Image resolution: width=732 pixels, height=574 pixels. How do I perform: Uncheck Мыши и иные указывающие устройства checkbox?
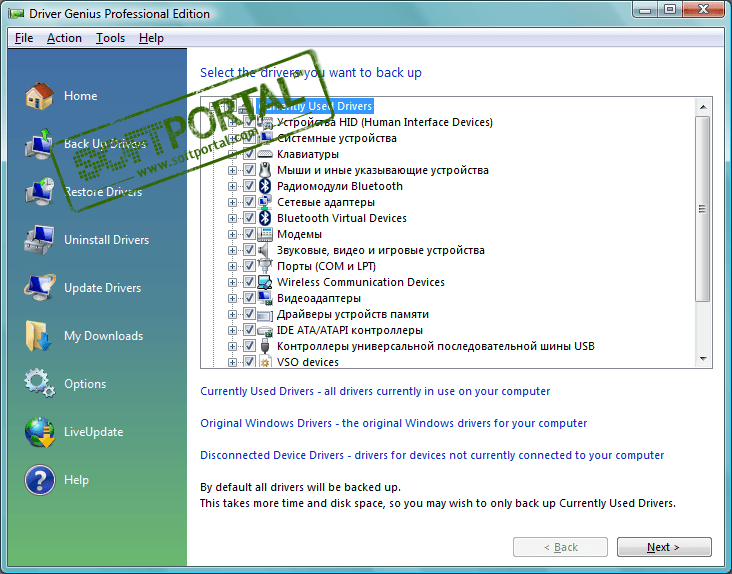click(249, 170)
